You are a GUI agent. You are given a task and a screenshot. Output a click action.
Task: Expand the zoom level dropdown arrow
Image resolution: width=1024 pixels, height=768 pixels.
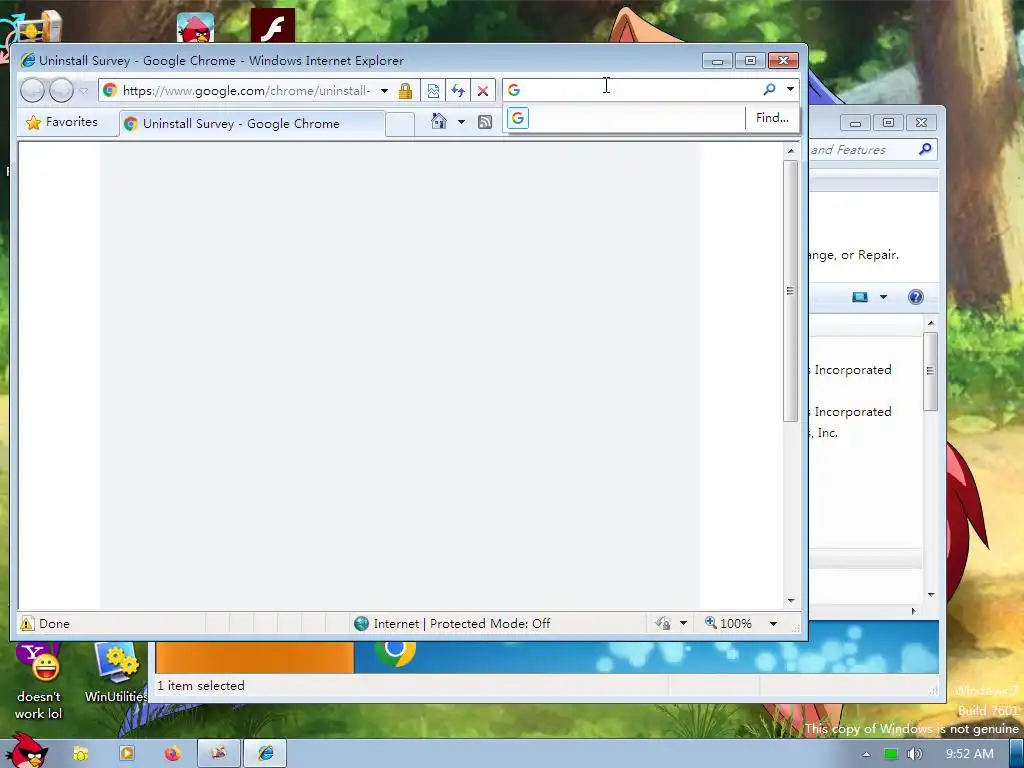pos(773,624)
